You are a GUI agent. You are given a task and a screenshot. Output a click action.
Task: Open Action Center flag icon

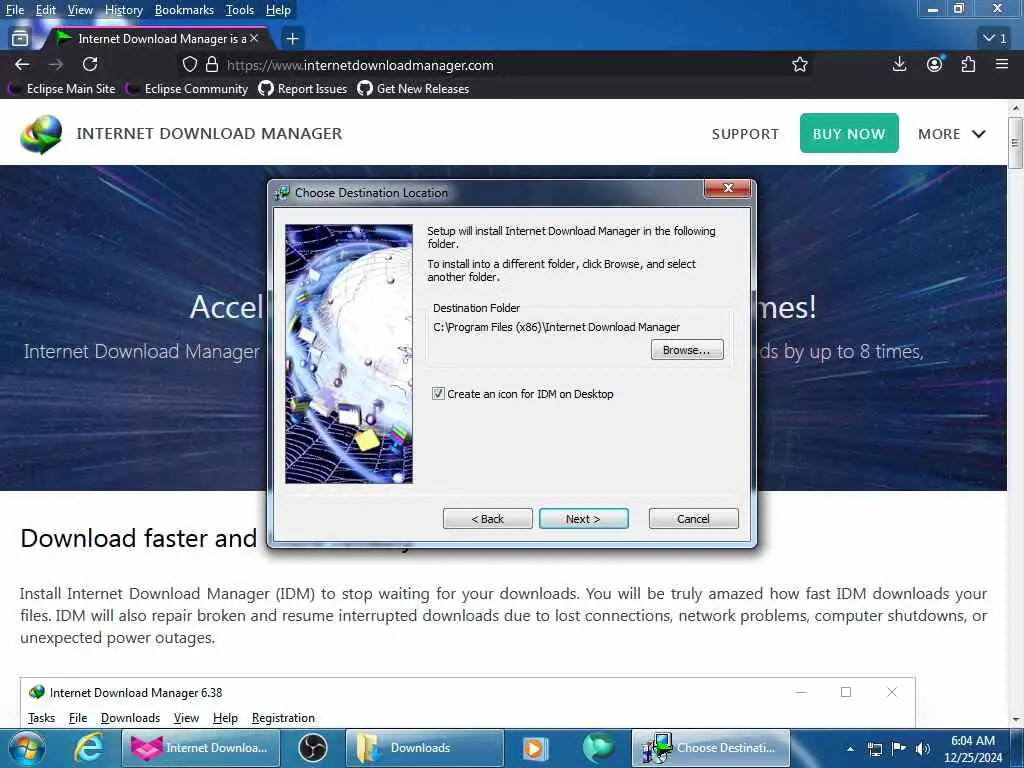pos(899,748)
